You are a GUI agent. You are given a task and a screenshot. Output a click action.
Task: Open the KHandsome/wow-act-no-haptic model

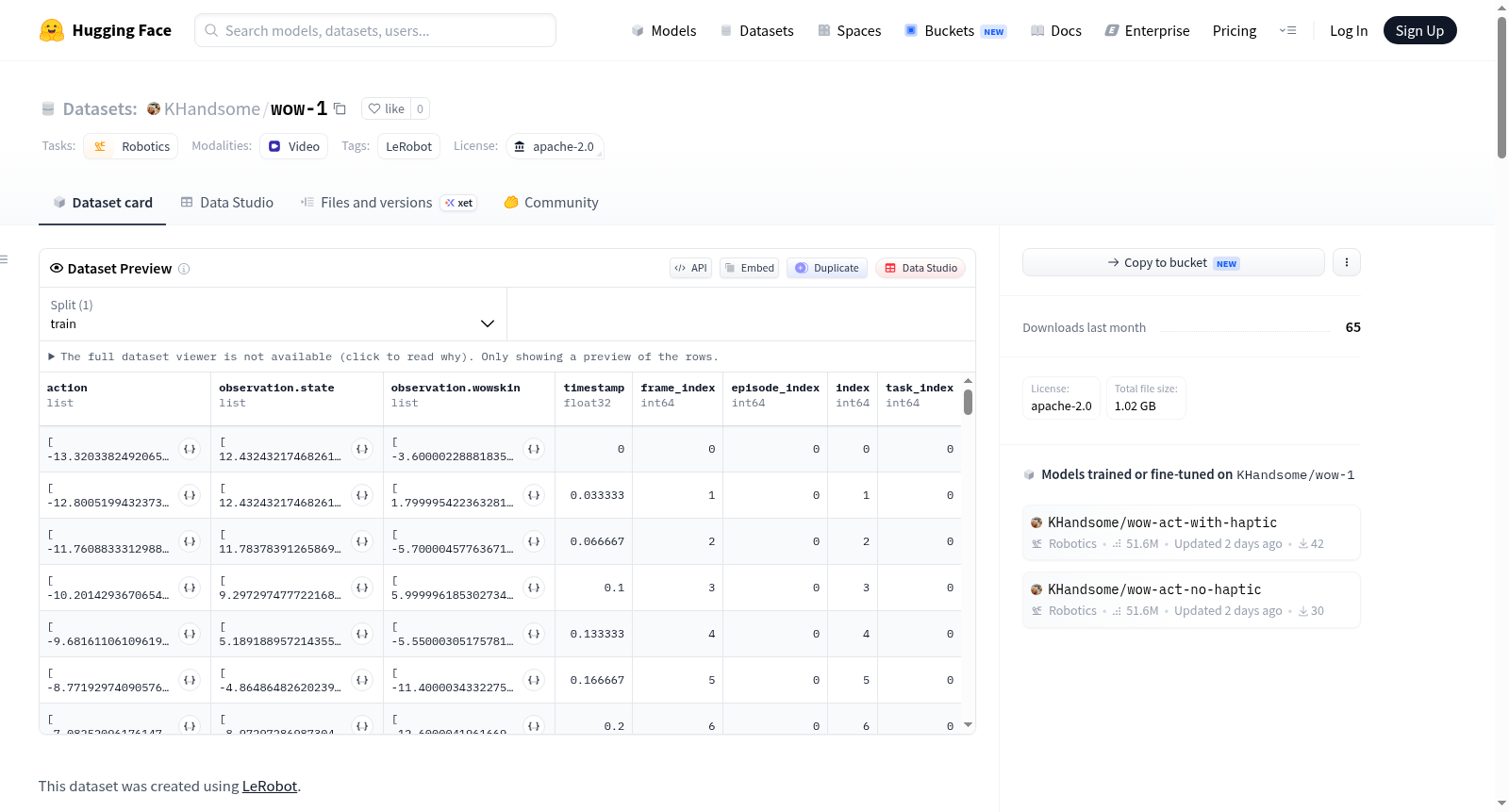tap(1191, 600)
